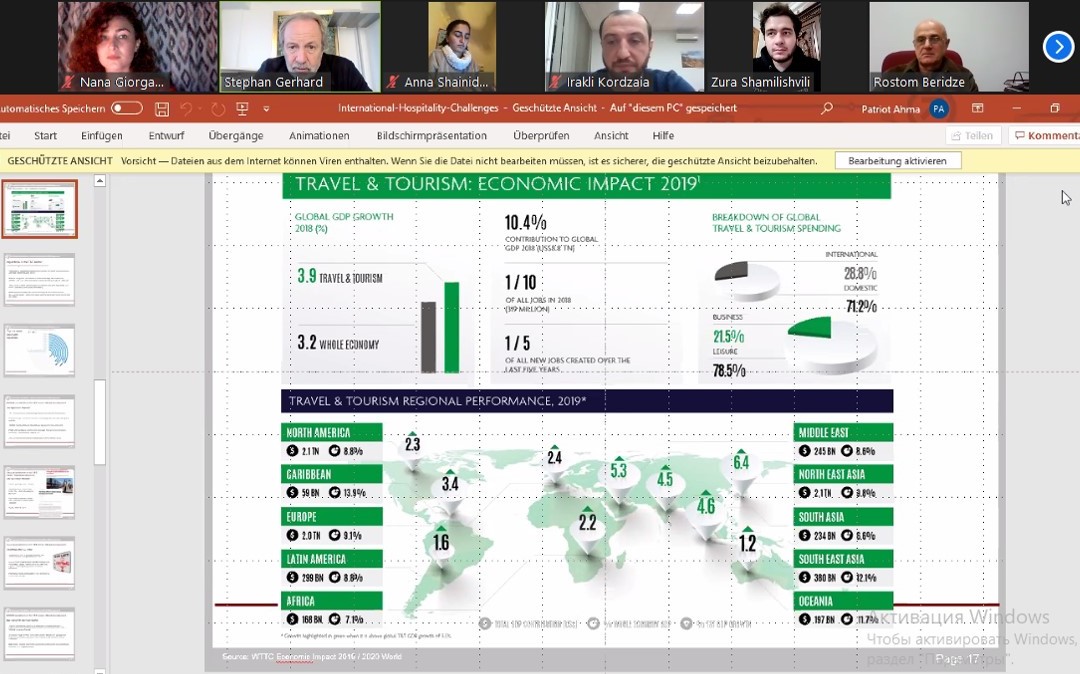This screenshot has height=674, width=1080.
Task: Open the undo history dropdown arrow
Action: [200, 109]
